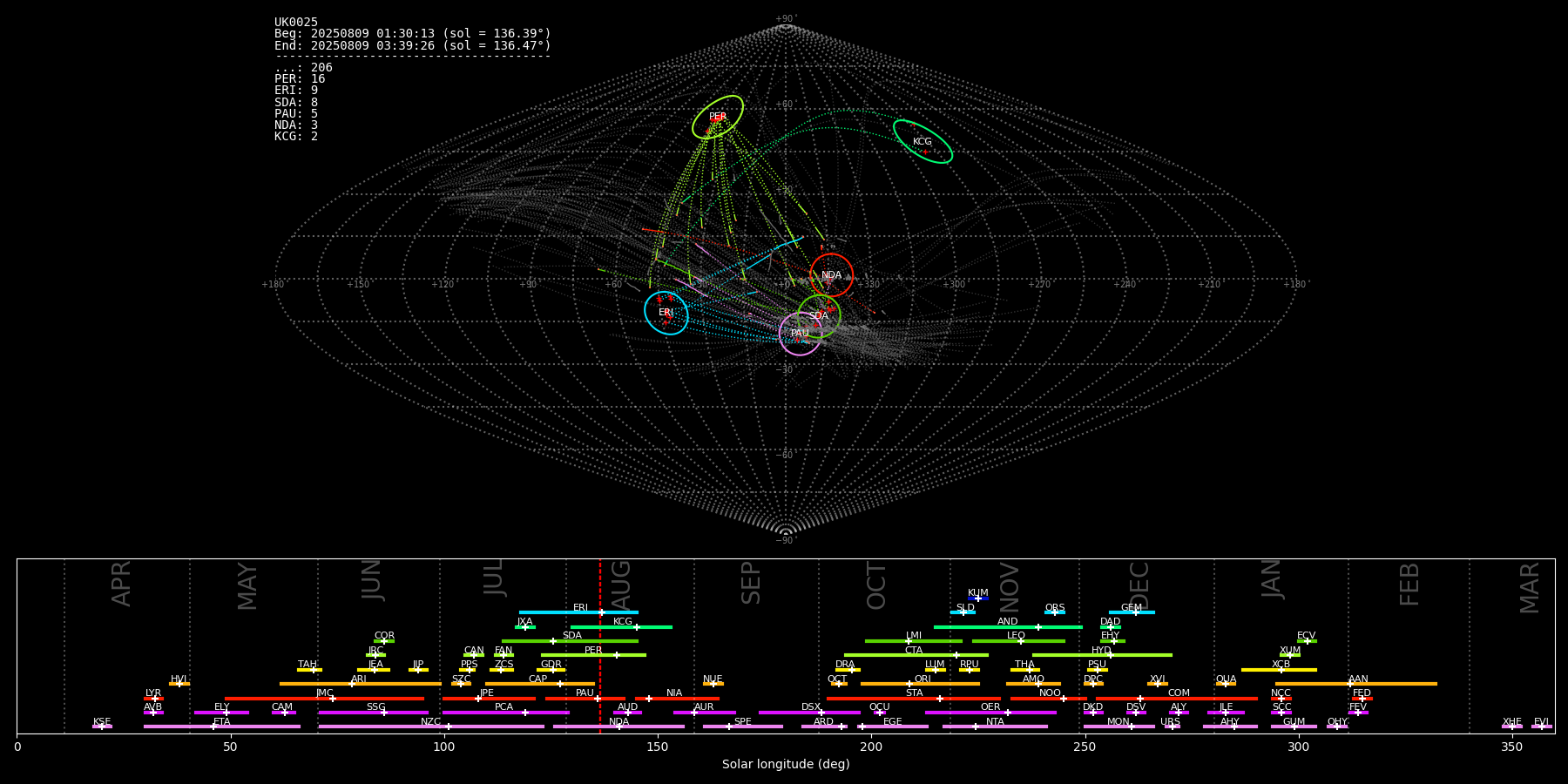Click the AUG month label in the timeline
Viewport: 1568px width, 784px height.
[621, 584]
